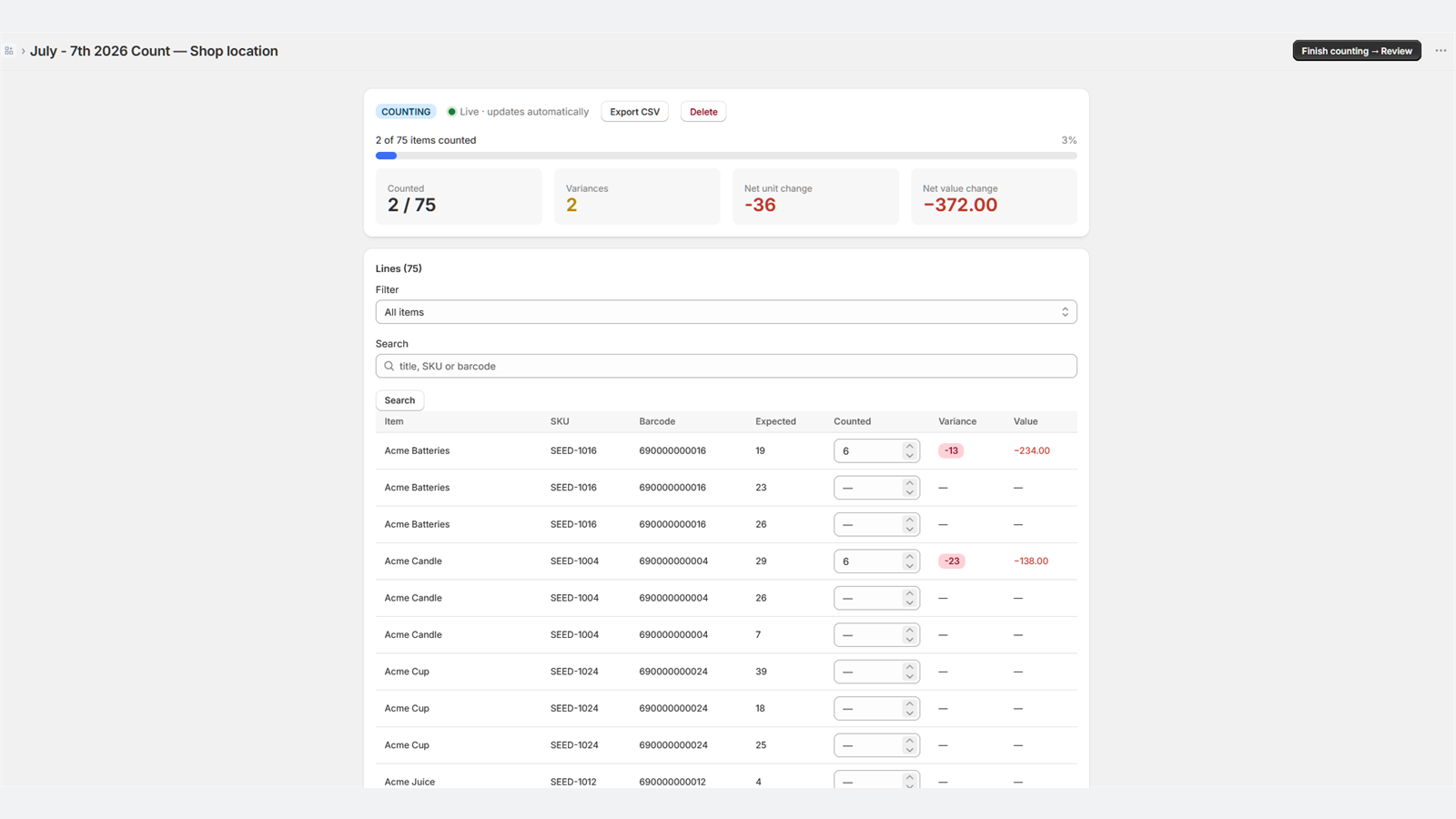Focus the title, SKU or barcode search field
Image resolution: width=1456 pixels, height=819 pixels.
(726, 366)
